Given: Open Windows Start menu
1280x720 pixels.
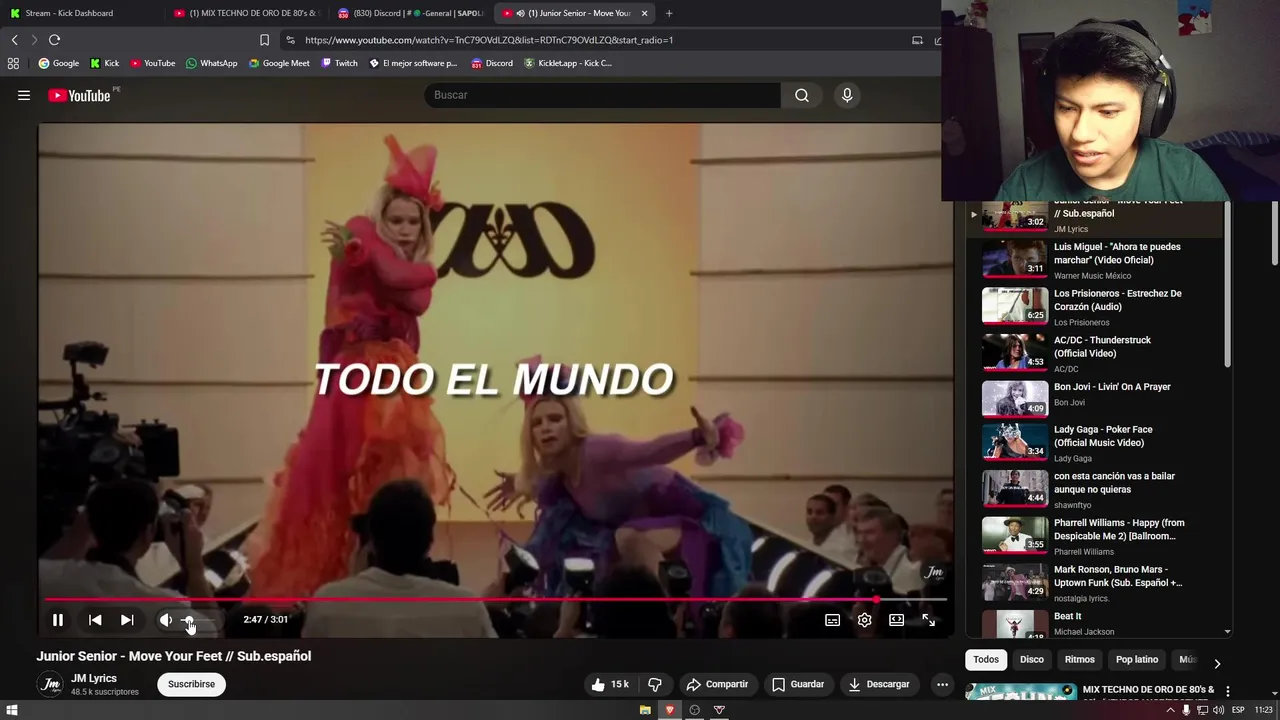Looking at the screenshot, I should click(12, 710).
